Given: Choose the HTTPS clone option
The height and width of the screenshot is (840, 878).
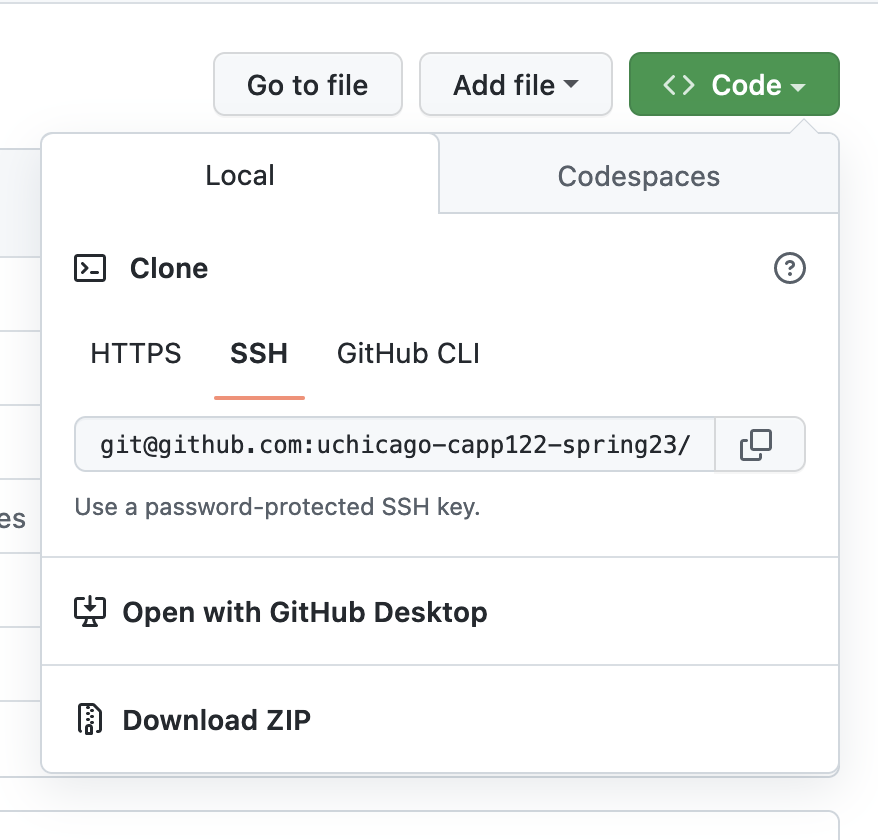Looking at the screenshot, I should [136, 353].
